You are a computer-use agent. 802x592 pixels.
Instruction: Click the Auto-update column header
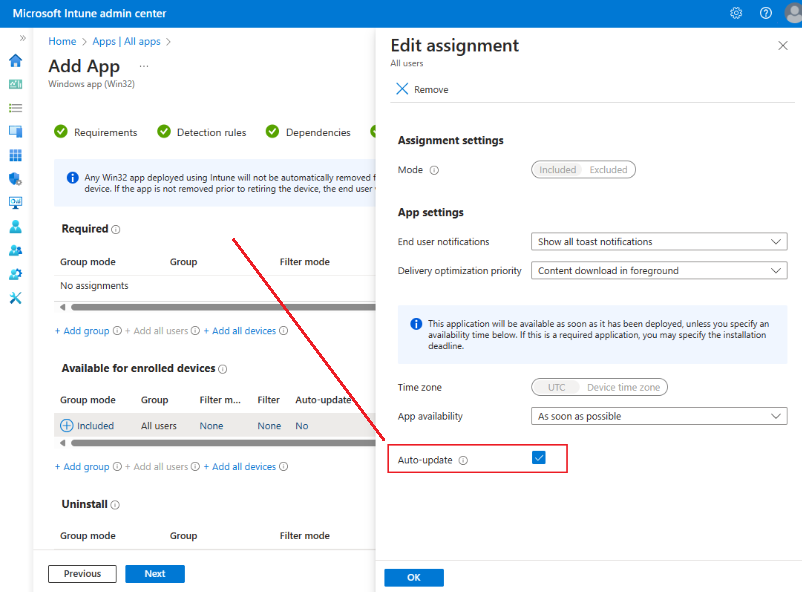[x=324, y=400]
